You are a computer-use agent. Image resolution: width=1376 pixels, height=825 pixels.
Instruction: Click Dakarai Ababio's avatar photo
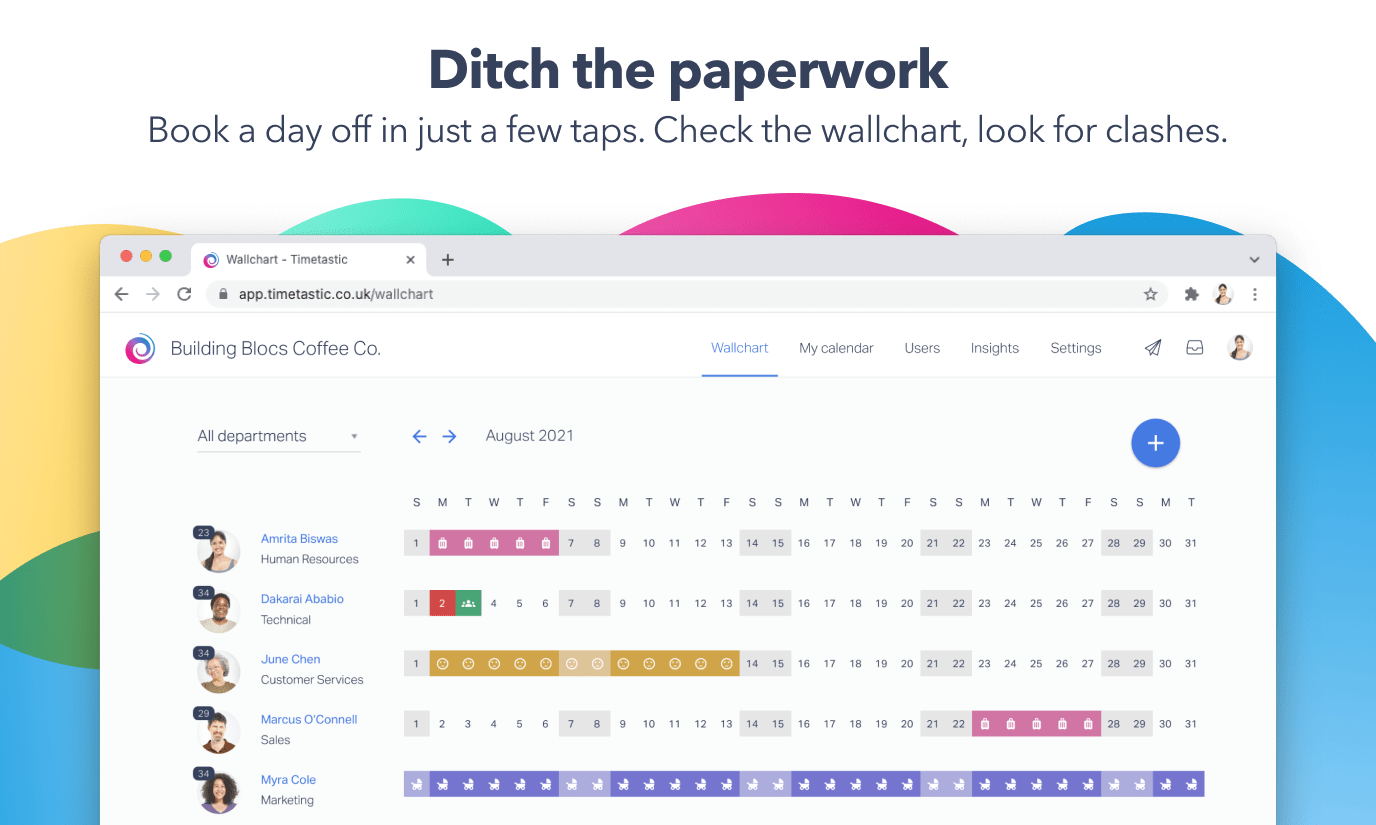tap(219, 611)
